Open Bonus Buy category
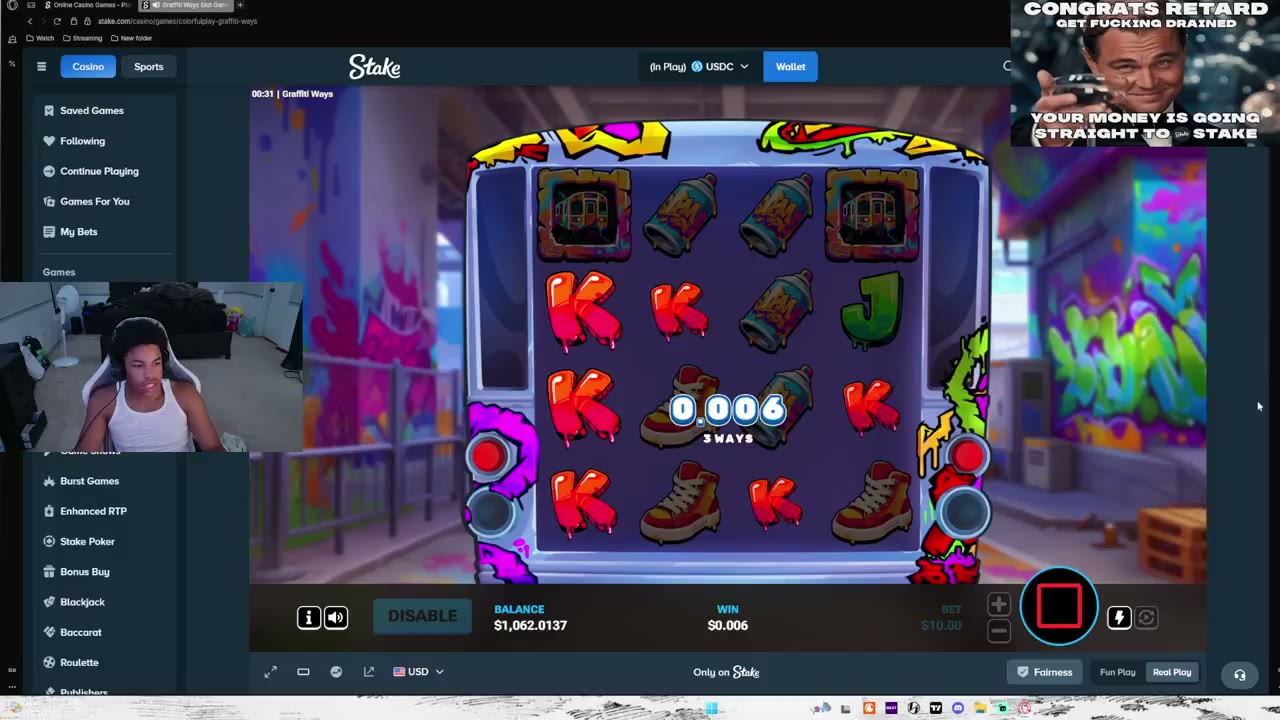Viewport: 1280px width, 720px height. [x=104, y=572]
